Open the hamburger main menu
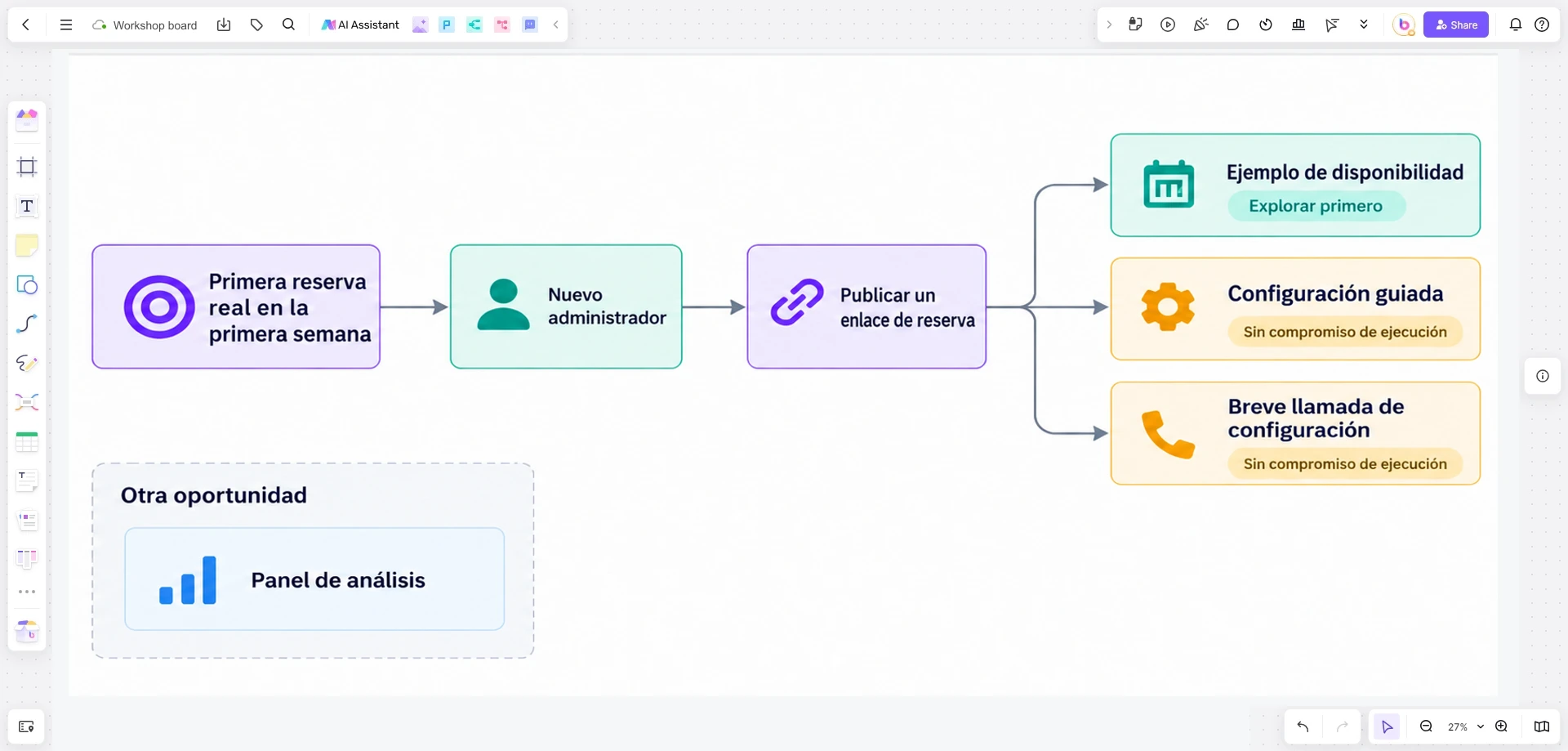 (x=66, y=25)
